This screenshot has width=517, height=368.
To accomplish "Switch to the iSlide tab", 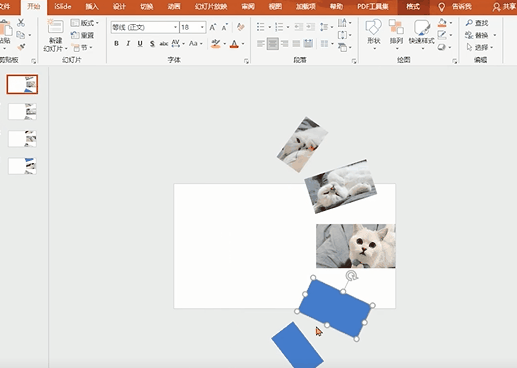I will point(63,6).
